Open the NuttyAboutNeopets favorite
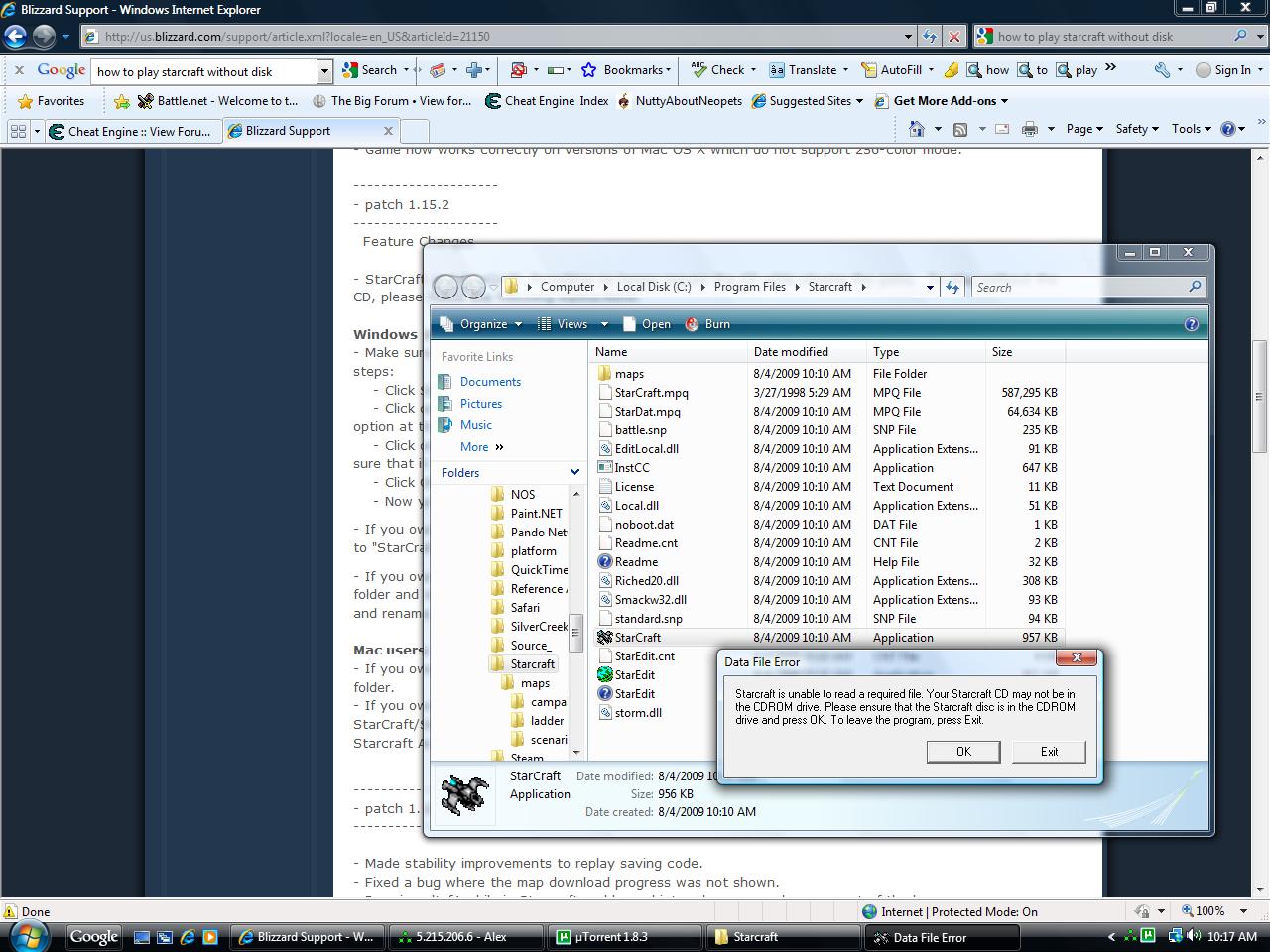 (680, 101)
